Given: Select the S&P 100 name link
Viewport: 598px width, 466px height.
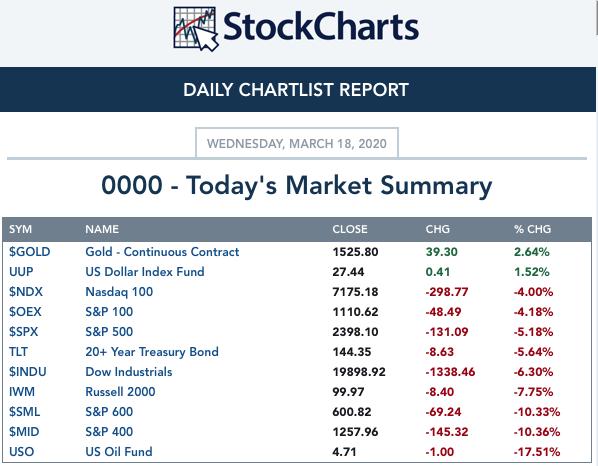Looking at the screenshot, I should (109, 312).
